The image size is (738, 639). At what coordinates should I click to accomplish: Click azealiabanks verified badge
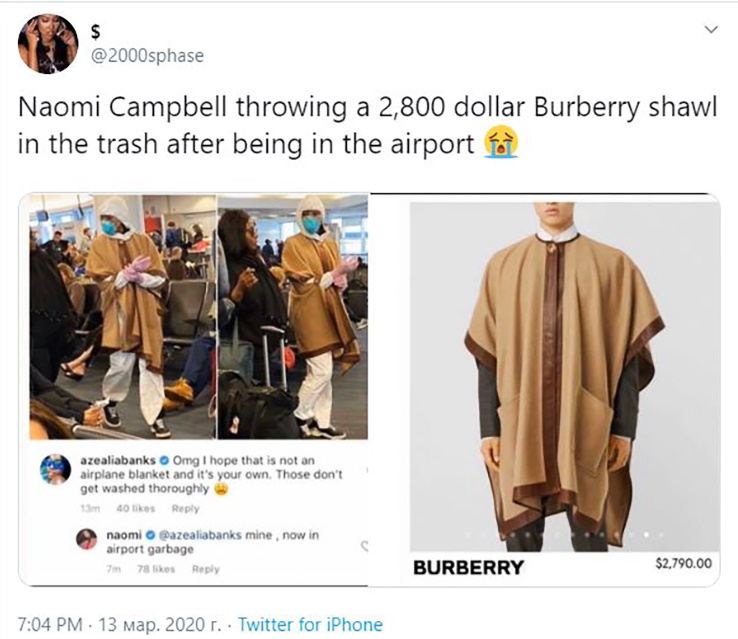[x=165, y=460]
